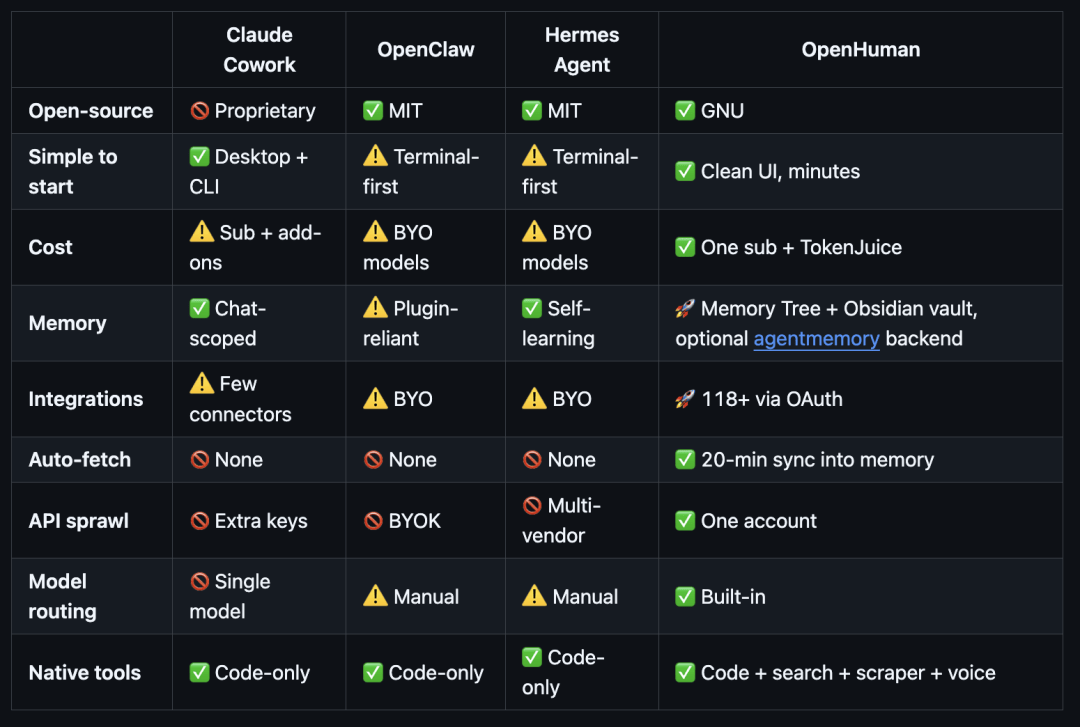The image size is (1080, 727).
Task: Click the Integrations row label
Action: tap(86, 399)
